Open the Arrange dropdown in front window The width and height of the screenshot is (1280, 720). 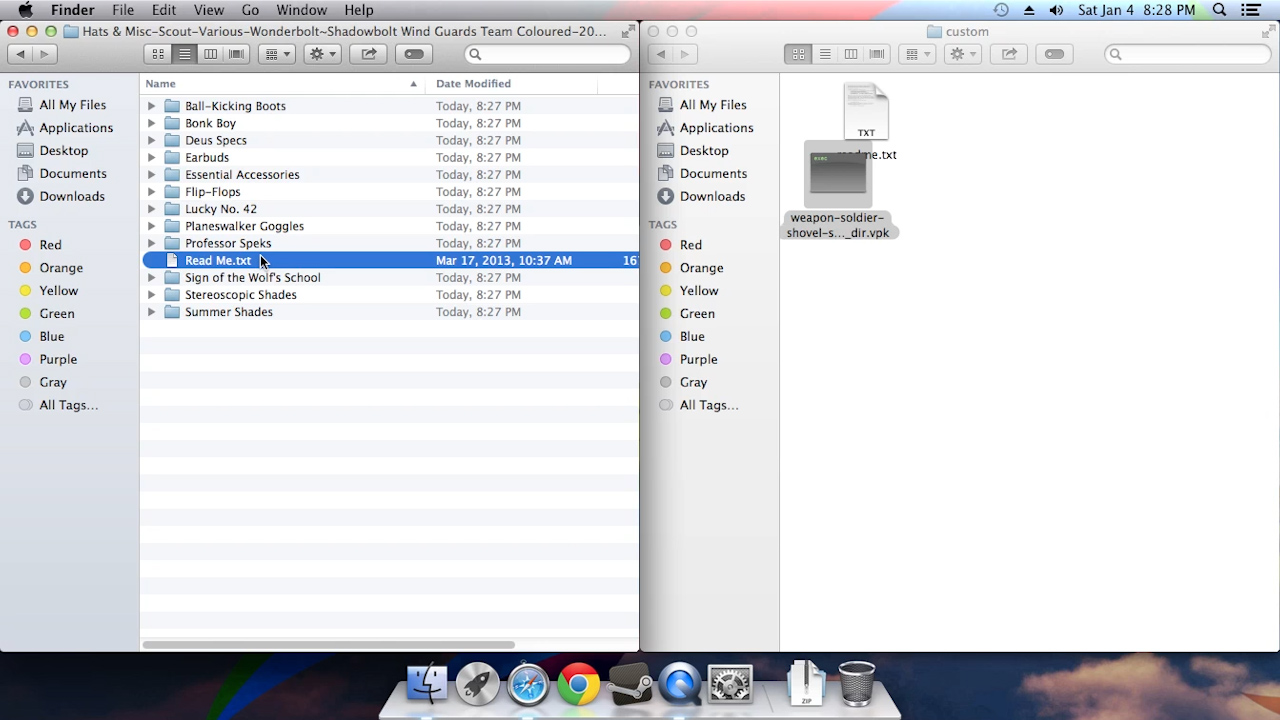(277, 54)
